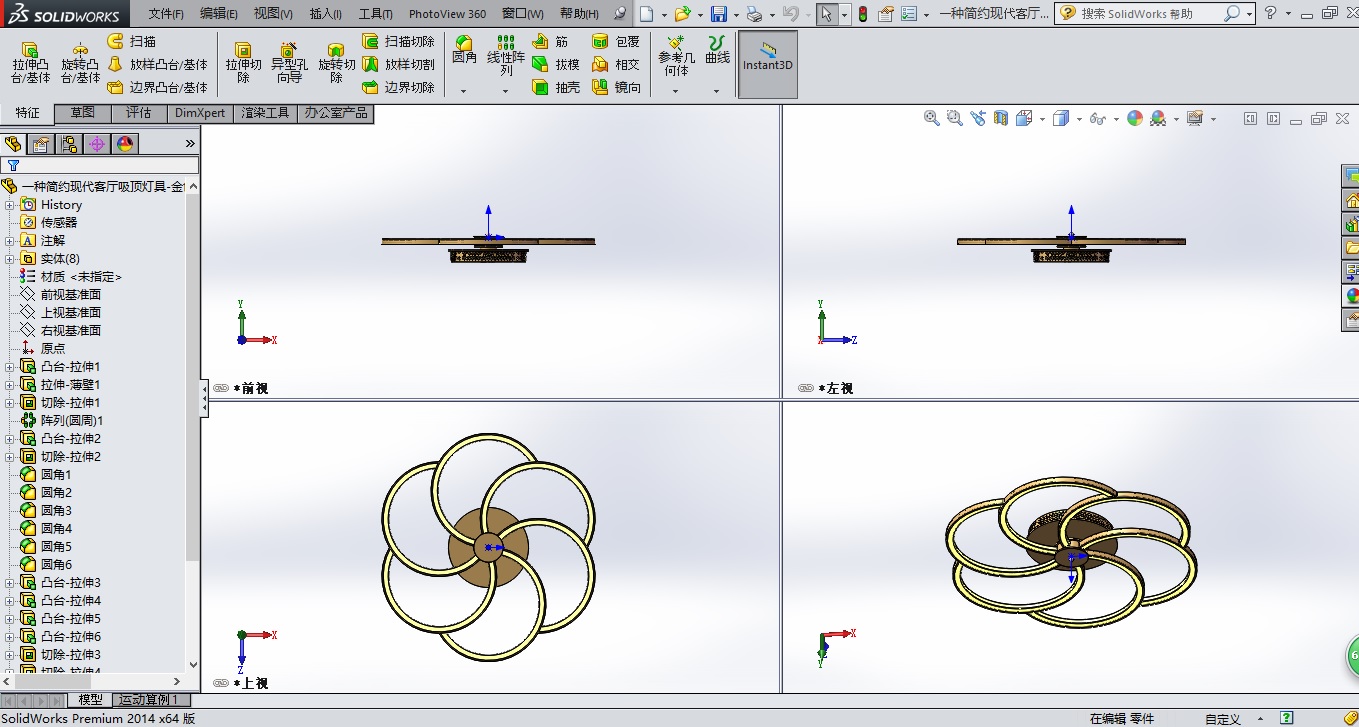The height and width of the screenshot is (727, 1359).
Task: Pick the 边界凸台/基体 boundary boss tool
Action: (157, 87)
